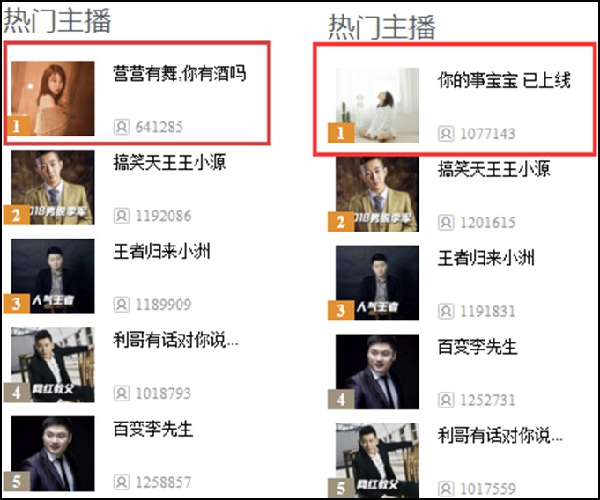Open left rank 3 人气王者 thumbnail
The height and width of the screenshot is (500, 600).
tap(53, 276)
